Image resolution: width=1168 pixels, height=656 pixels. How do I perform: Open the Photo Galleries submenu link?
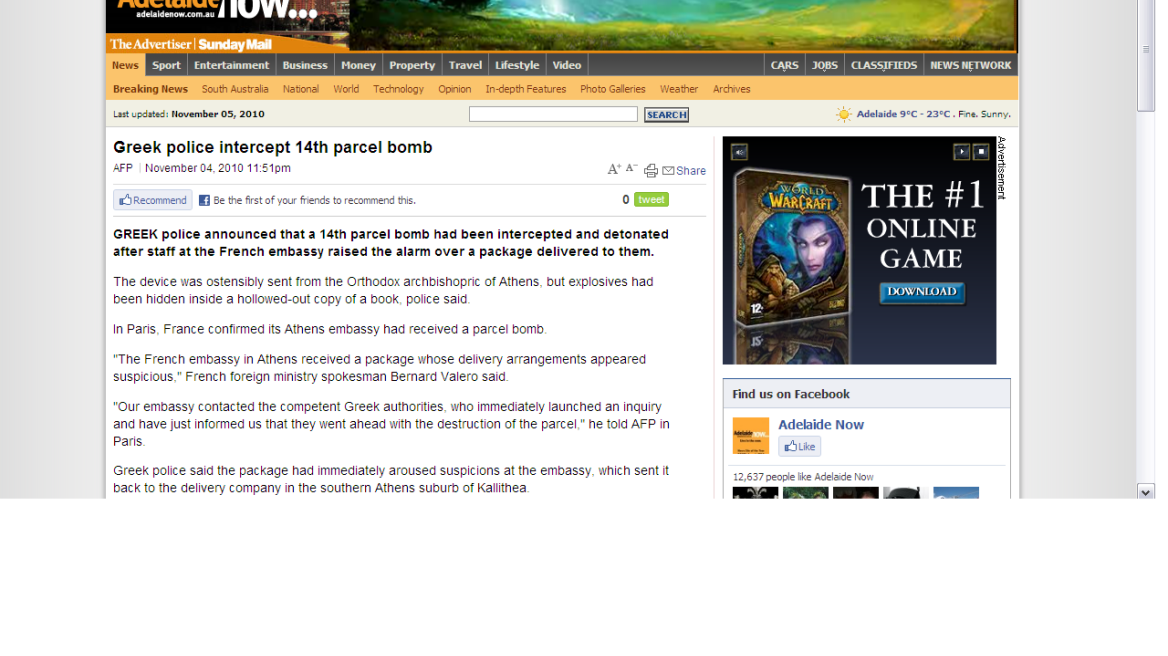[x=612, y=89]
